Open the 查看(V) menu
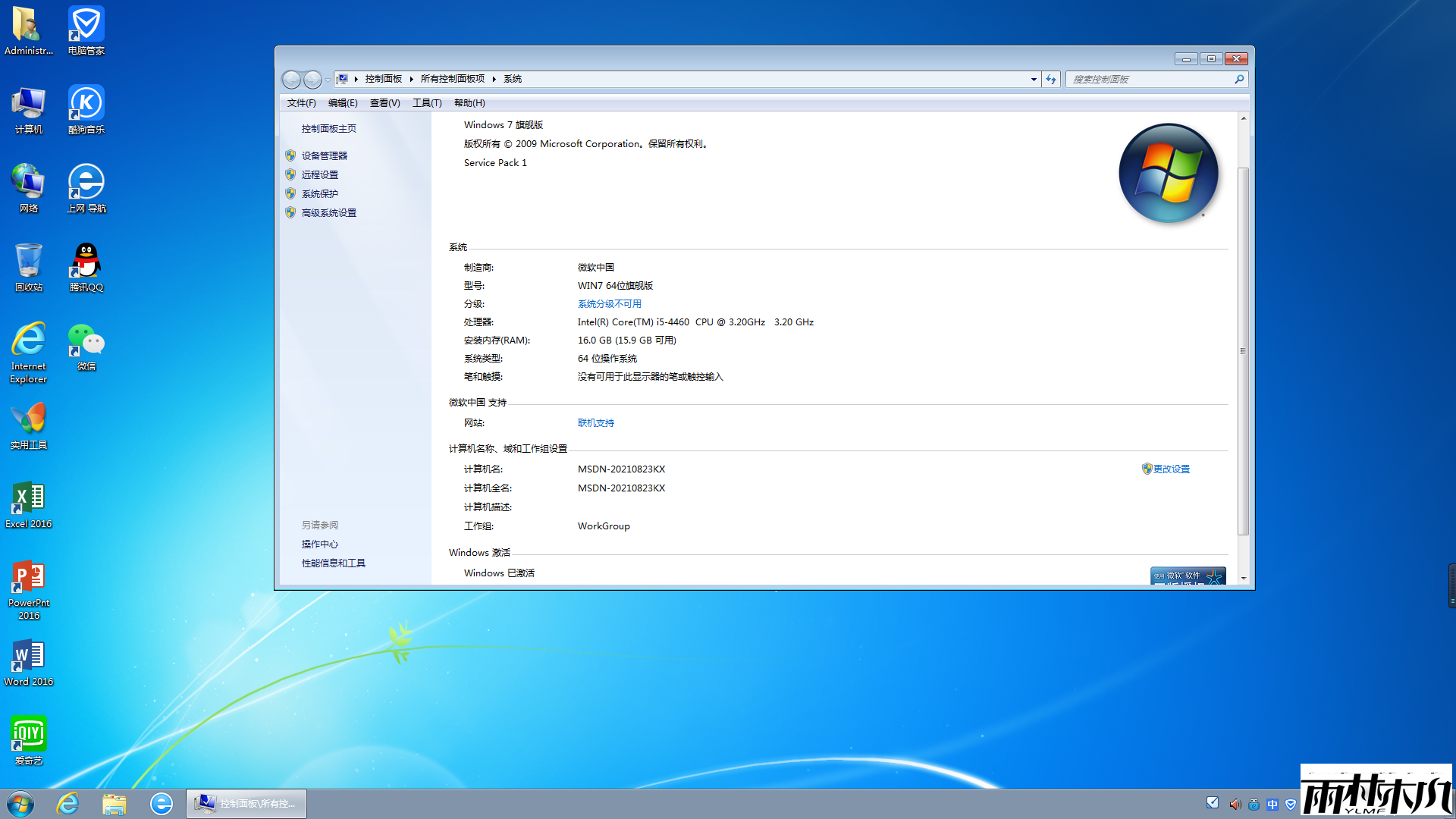 click(384, 102)
